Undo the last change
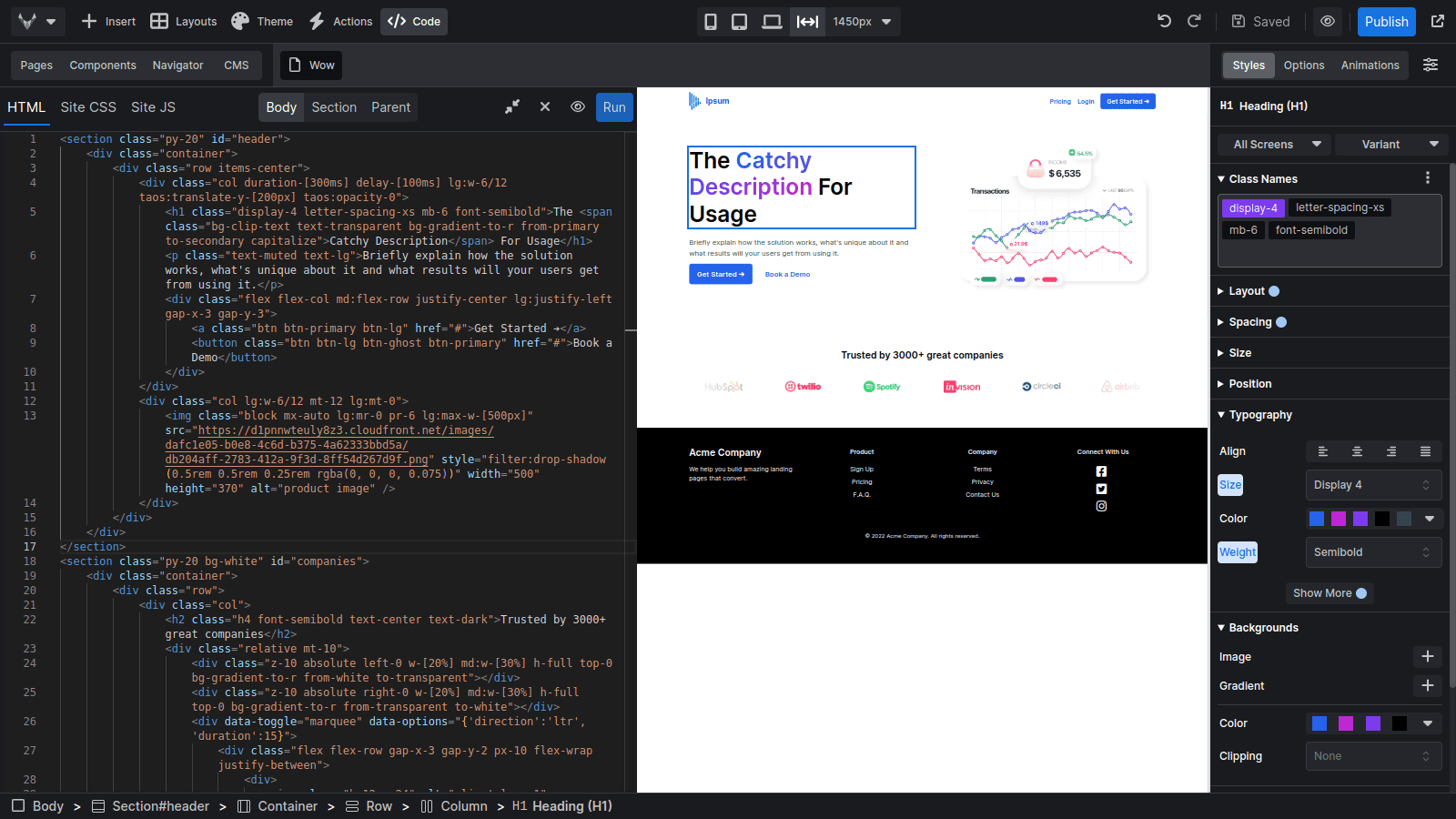 (1164, 21)
